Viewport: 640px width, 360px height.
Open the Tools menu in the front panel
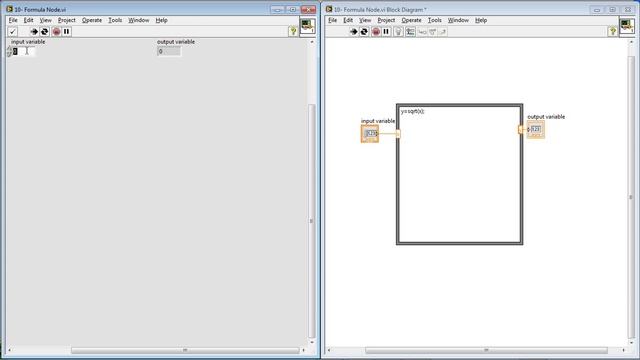pyautogui.click(x=115, y=20)
